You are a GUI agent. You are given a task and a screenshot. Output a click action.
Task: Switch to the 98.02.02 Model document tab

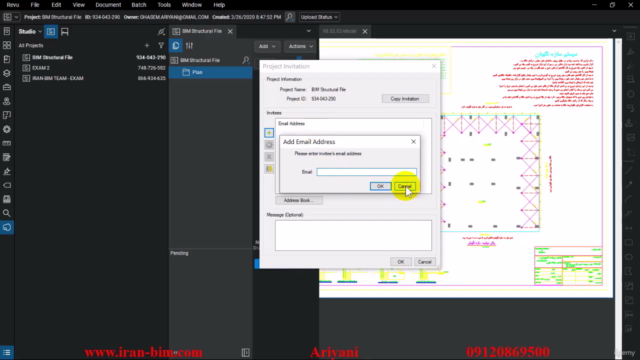click(340, 31)
